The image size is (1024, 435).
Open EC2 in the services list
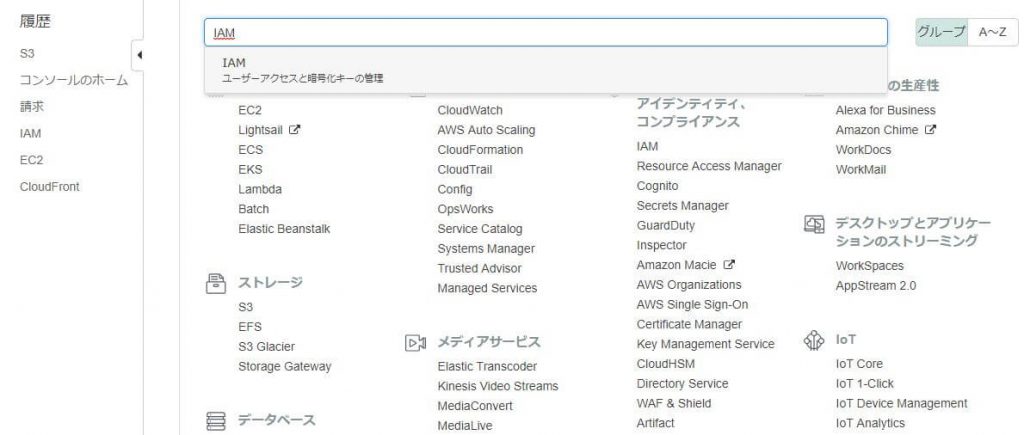[x=250, y=110]
